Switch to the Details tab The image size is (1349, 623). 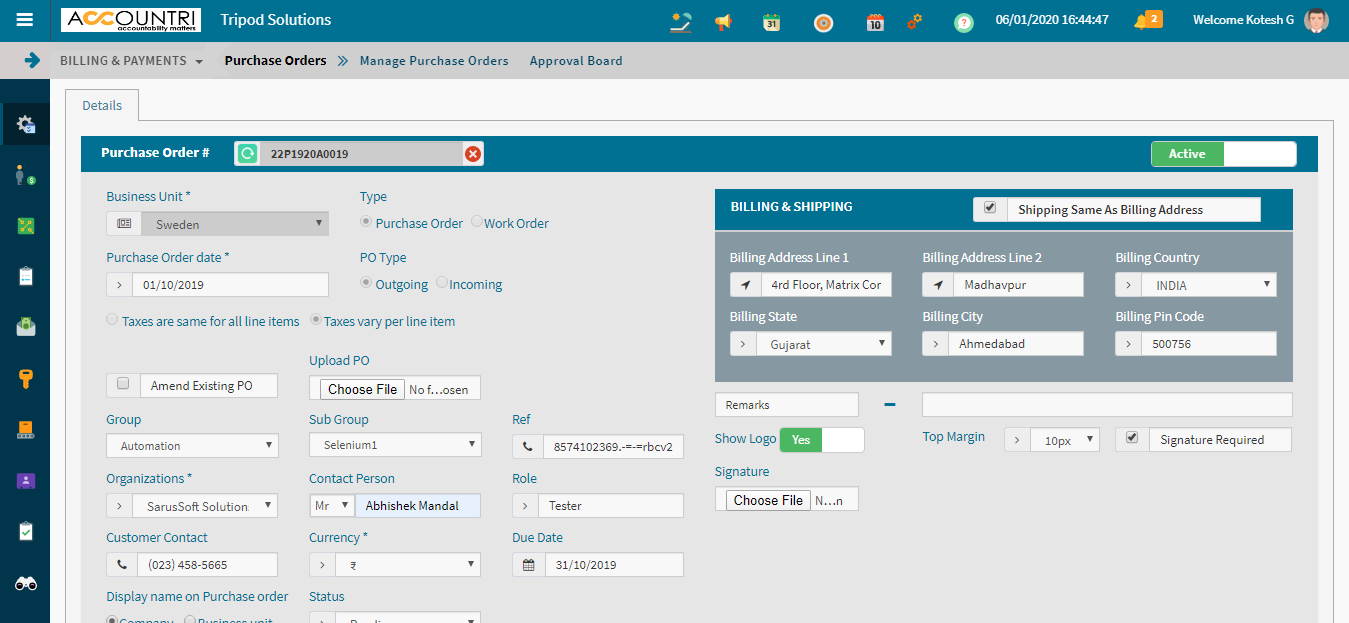click(102, 105)
